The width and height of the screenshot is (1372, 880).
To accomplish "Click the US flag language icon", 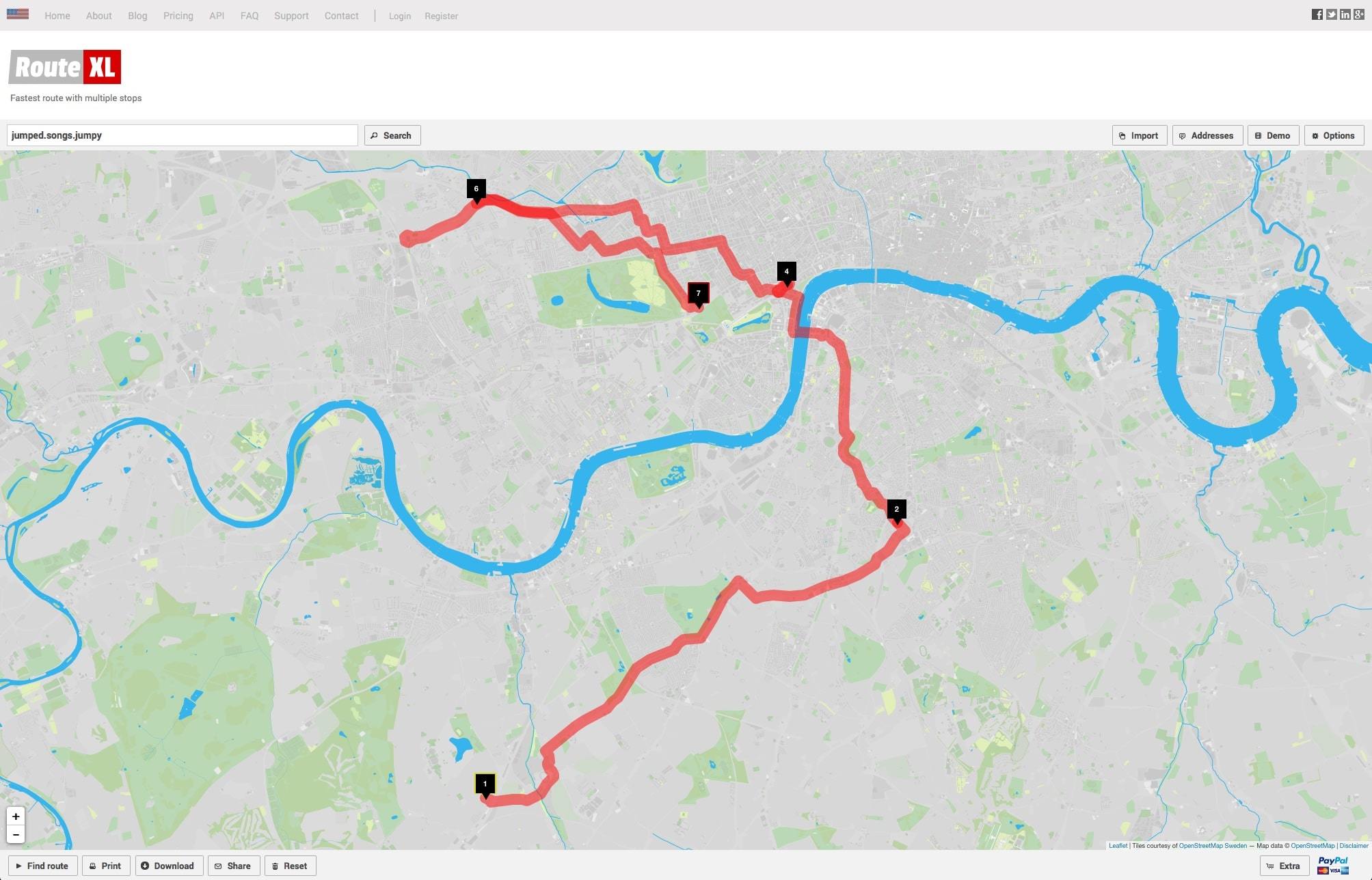I will click(x=18, y=14).
